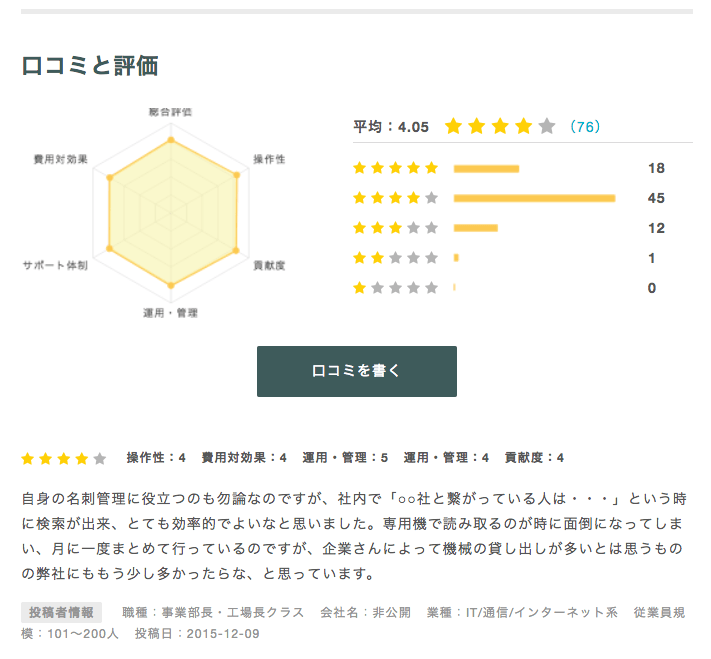Click the four-star rating row stars
Image resolution: width=711 pixels, height=659 pixels.
396,198
